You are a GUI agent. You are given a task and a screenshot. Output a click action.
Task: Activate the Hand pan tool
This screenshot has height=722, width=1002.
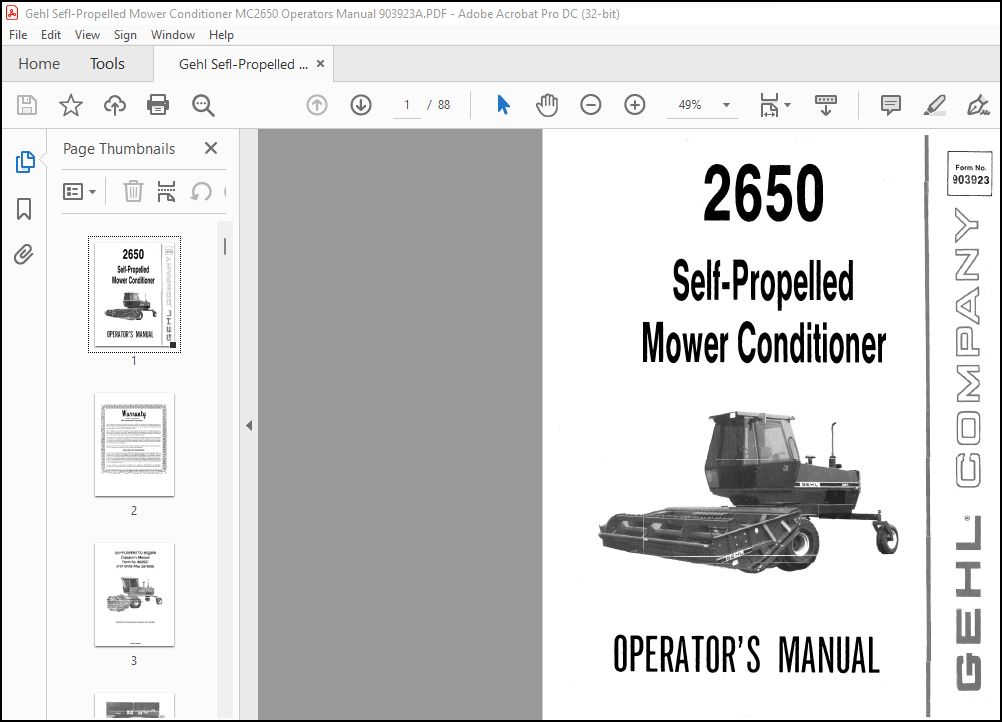coord(547,105)
